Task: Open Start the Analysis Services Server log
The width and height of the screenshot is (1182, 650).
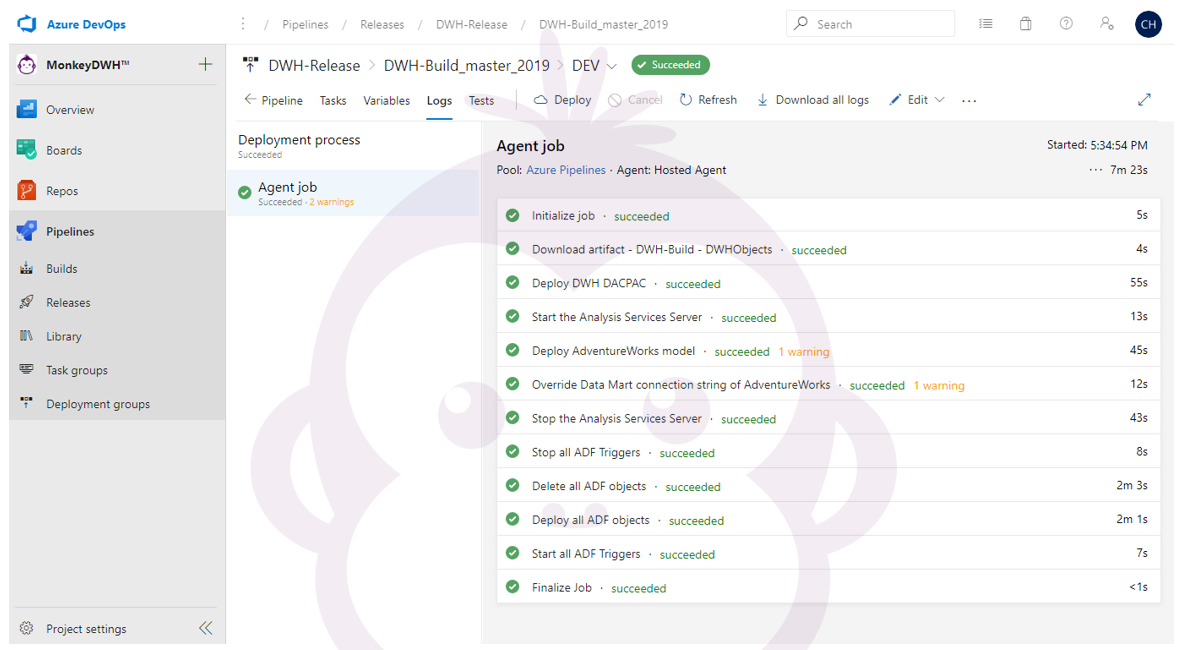Action: click(x=828, y=317)
